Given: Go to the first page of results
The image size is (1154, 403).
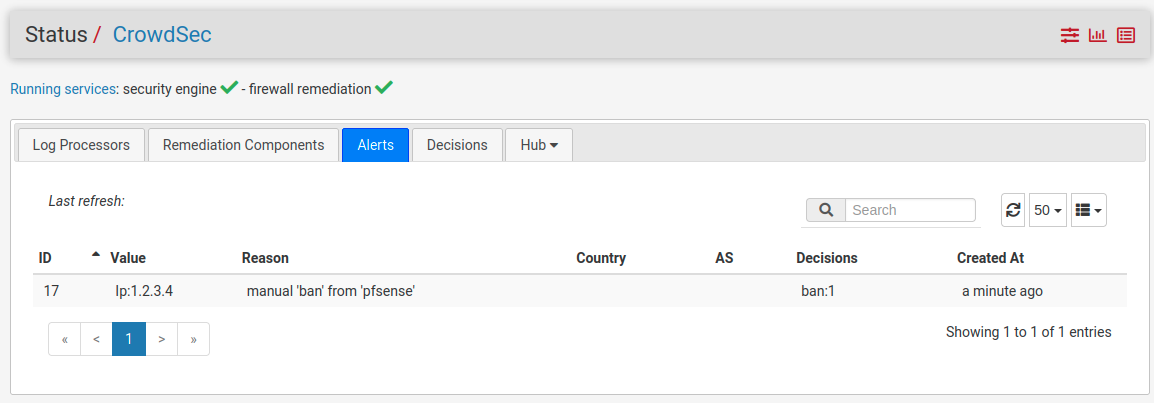Looking at the screenshot, I should coord(64,339).
